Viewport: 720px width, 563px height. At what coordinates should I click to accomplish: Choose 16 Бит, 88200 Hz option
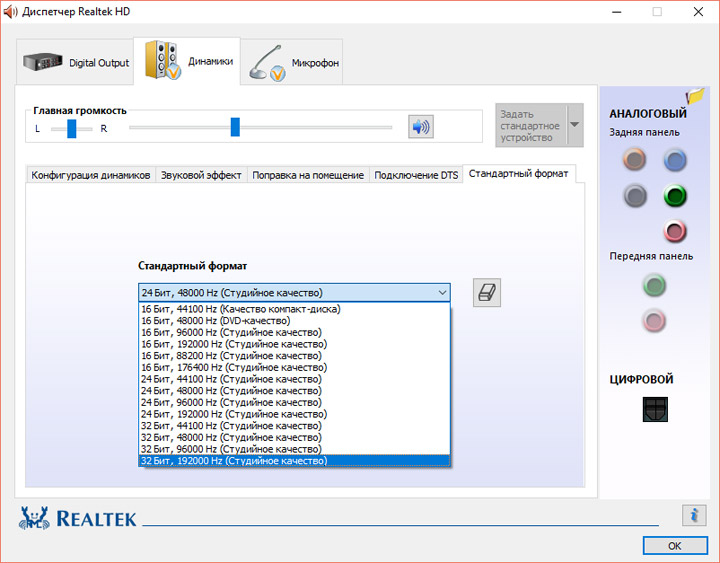(294, 355)
